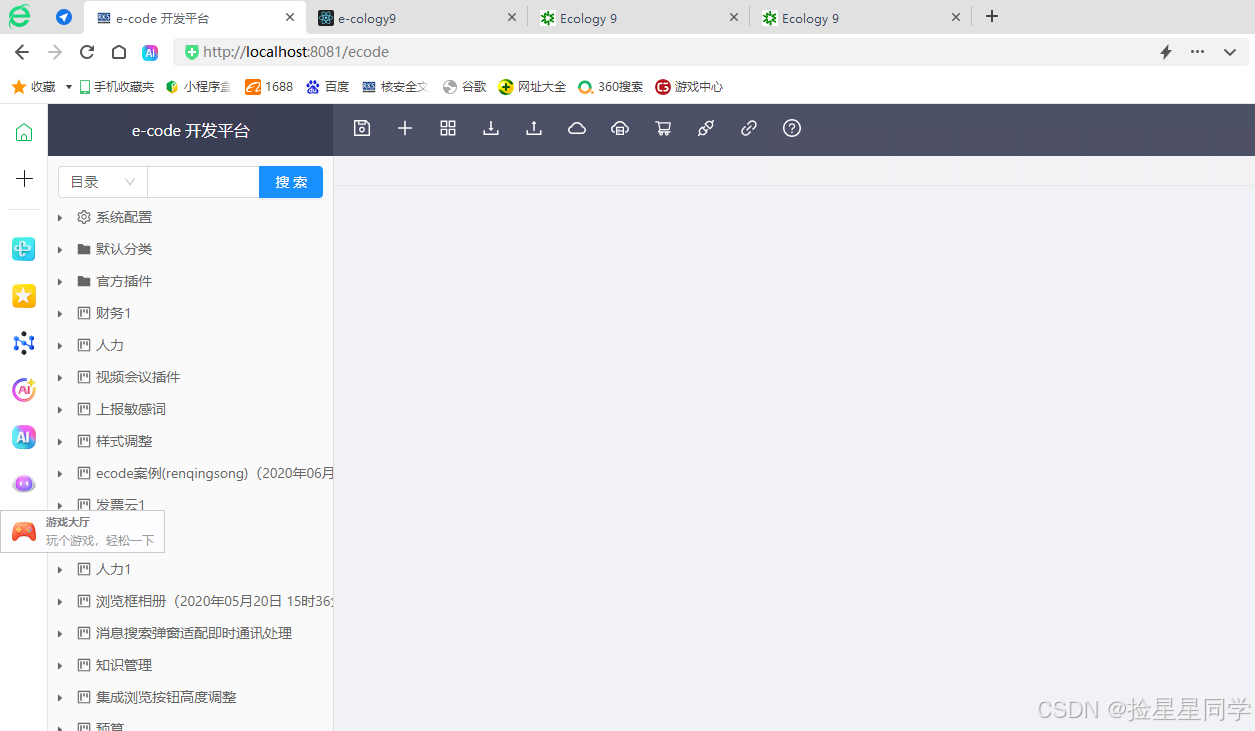1255x731 pixels.
Task: Select the e-code 开发平台 browser tab
Action: click(194, 18)
